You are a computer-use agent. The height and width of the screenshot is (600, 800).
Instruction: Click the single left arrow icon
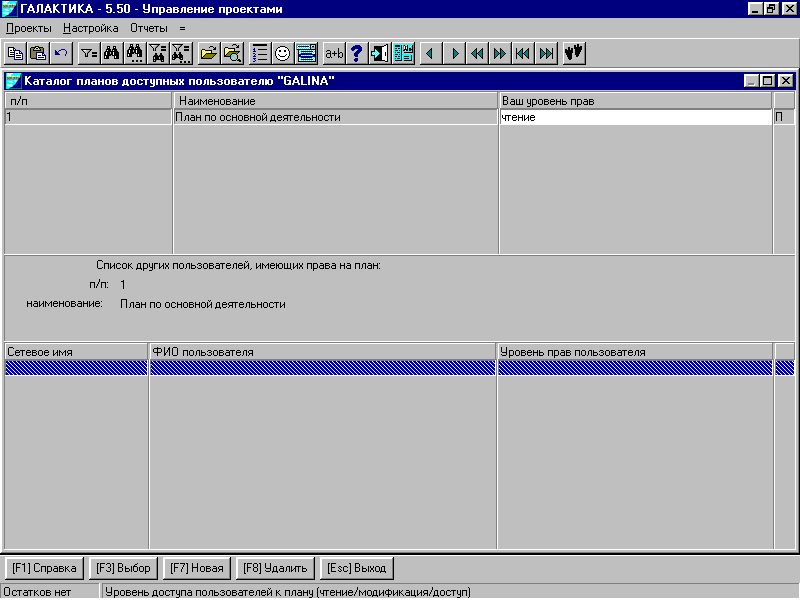(x=430, y=53)
